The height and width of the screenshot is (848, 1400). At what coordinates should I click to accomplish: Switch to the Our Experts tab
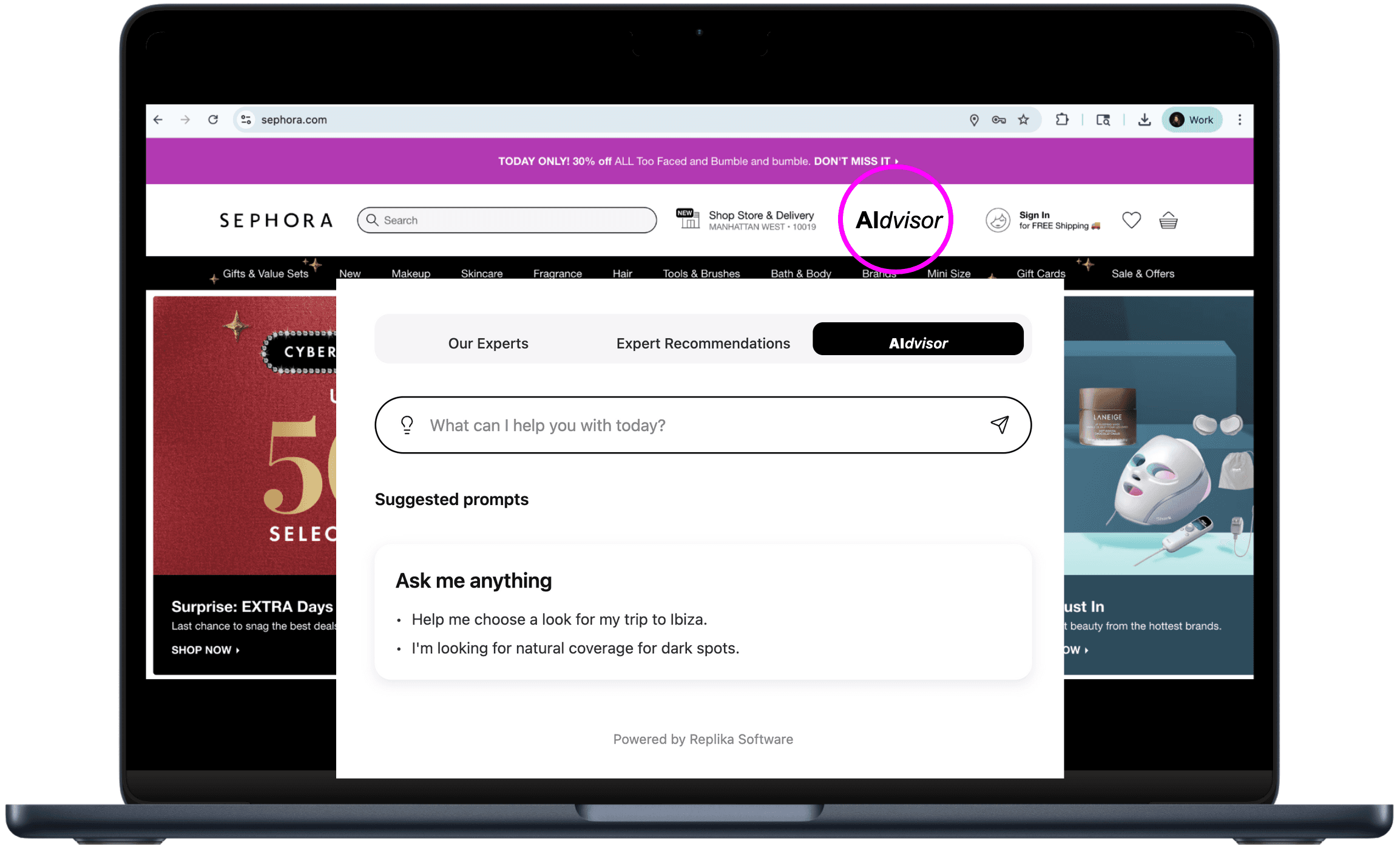pos(488,343)
